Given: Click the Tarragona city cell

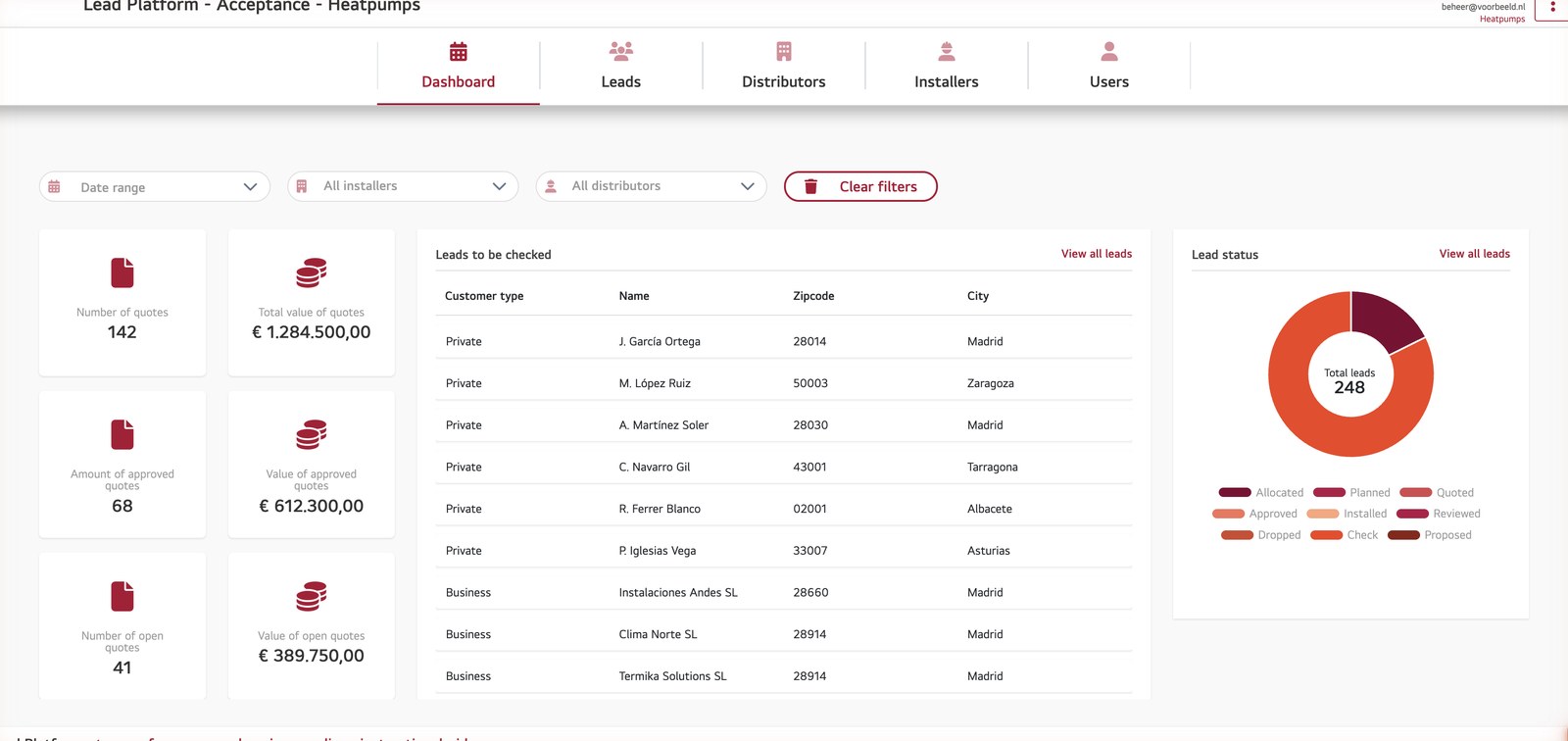Looking at the screenshot, I should [993, 467].
